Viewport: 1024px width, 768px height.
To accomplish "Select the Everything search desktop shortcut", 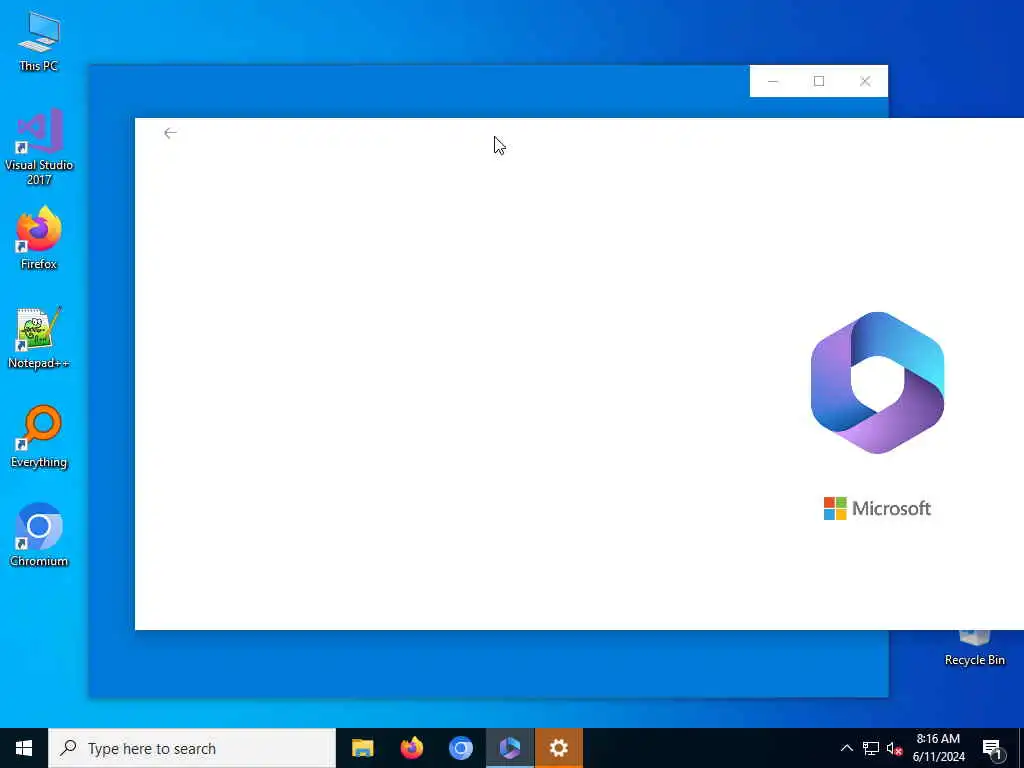I will pyautogui.click(x=39, y=437).
